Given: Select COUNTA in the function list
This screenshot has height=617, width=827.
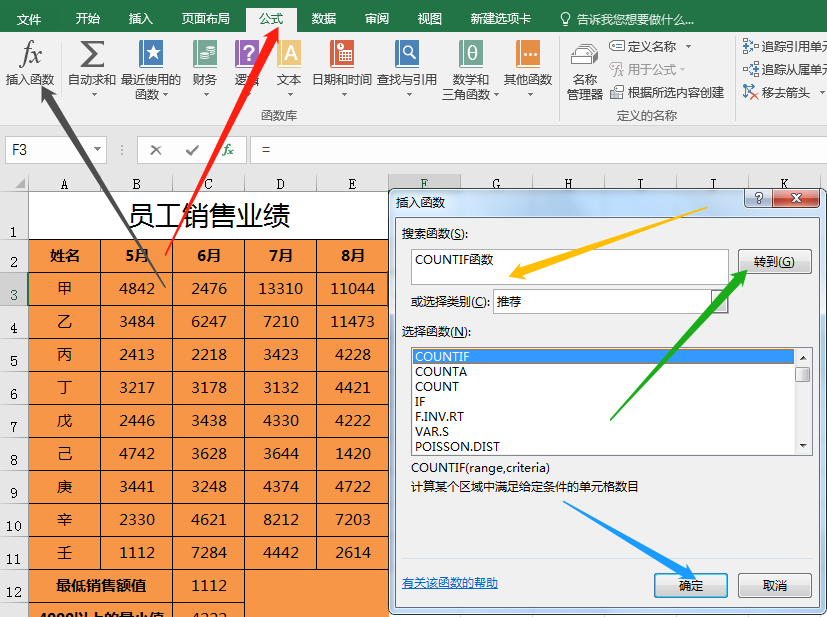Looking at the screenshot, I should [603, 372].
